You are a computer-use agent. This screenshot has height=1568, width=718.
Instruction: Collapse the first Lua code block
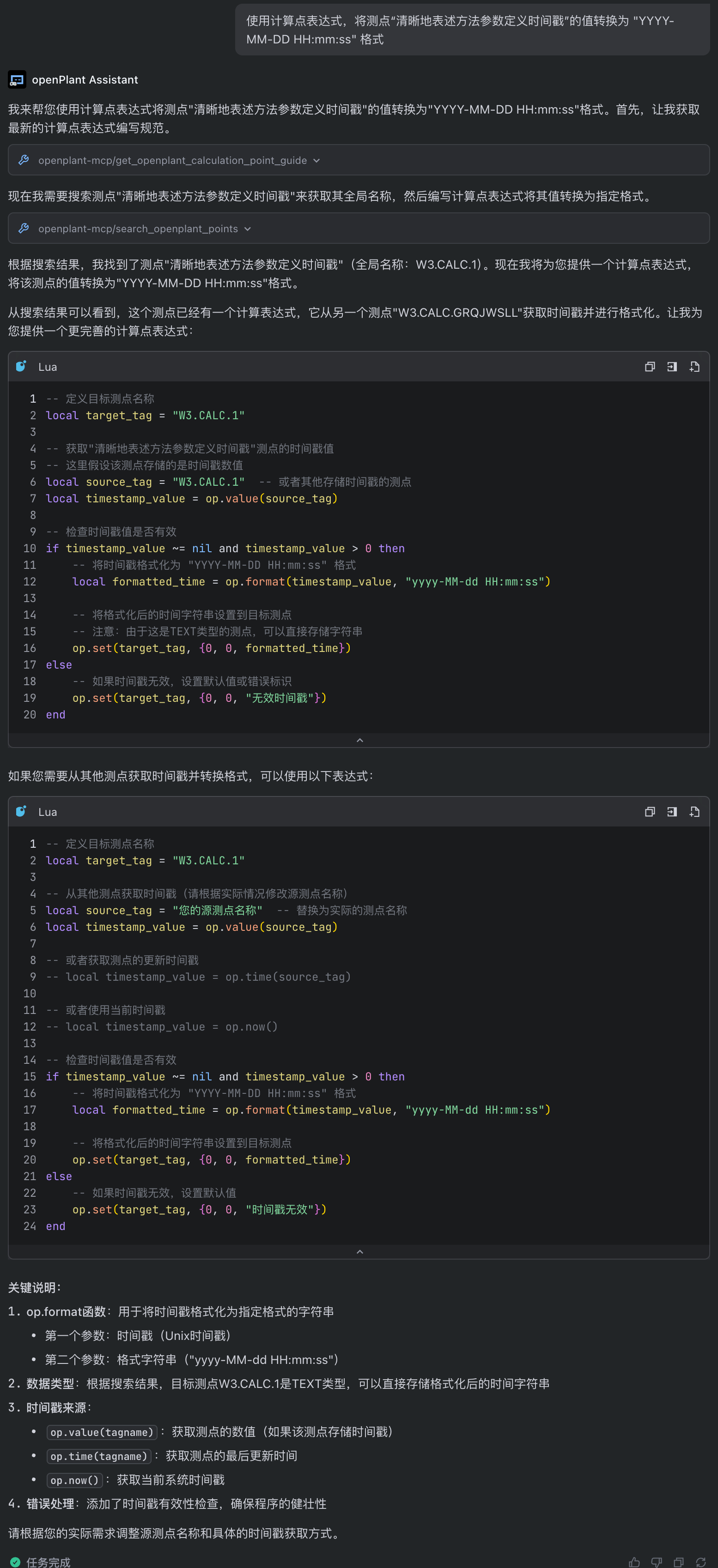[359, 740]
